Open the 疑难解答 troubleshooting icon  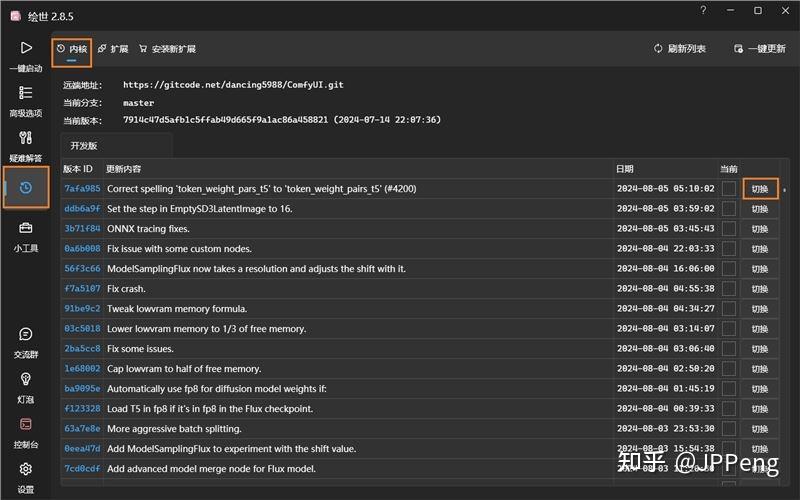[26, 138]
